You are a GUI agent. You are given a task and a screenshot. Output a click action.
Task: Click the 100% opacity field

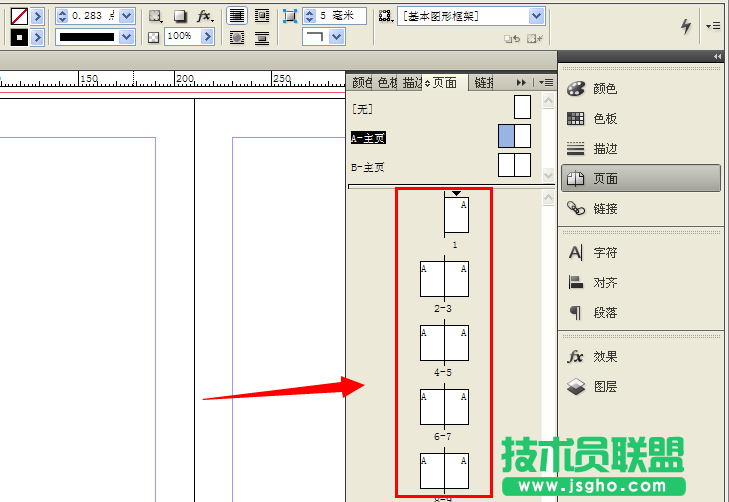coord(183,36)
